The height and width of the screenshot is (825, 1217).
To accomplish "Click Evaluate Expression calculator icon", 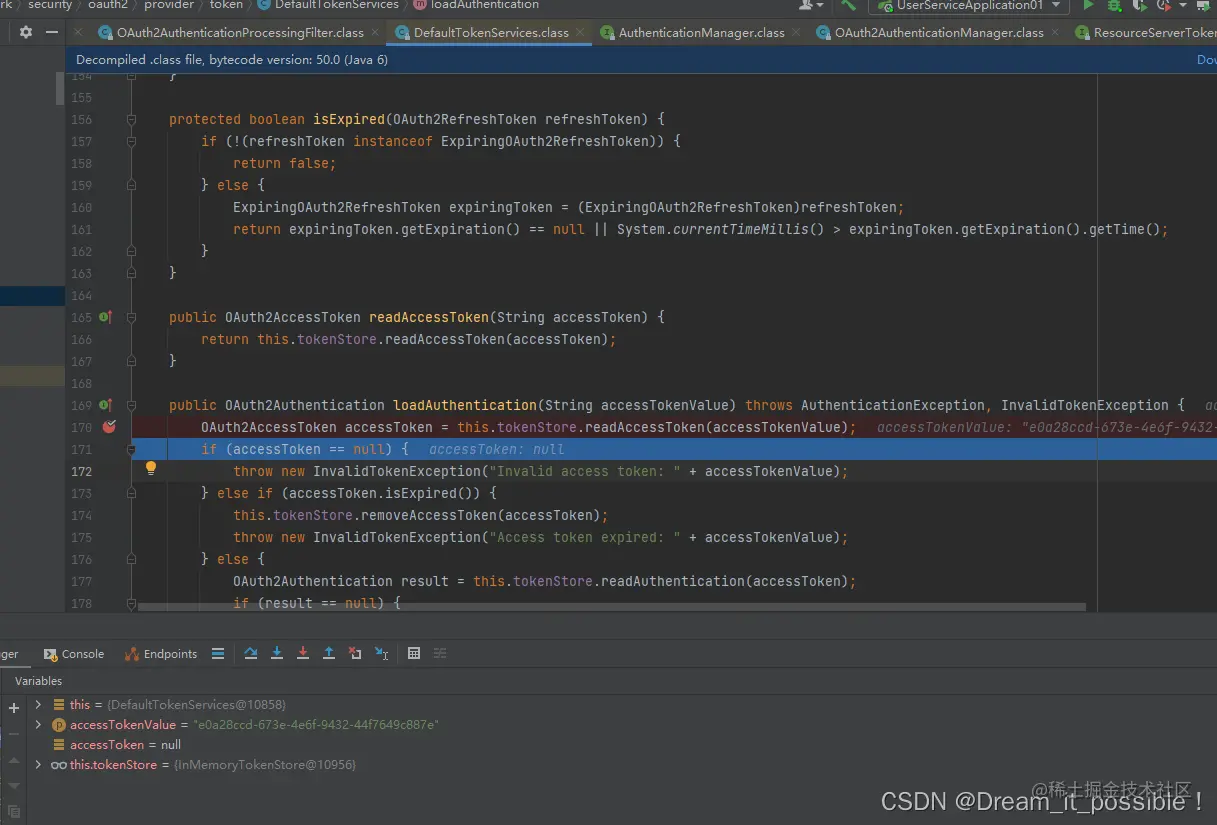I will pos(414,653).
